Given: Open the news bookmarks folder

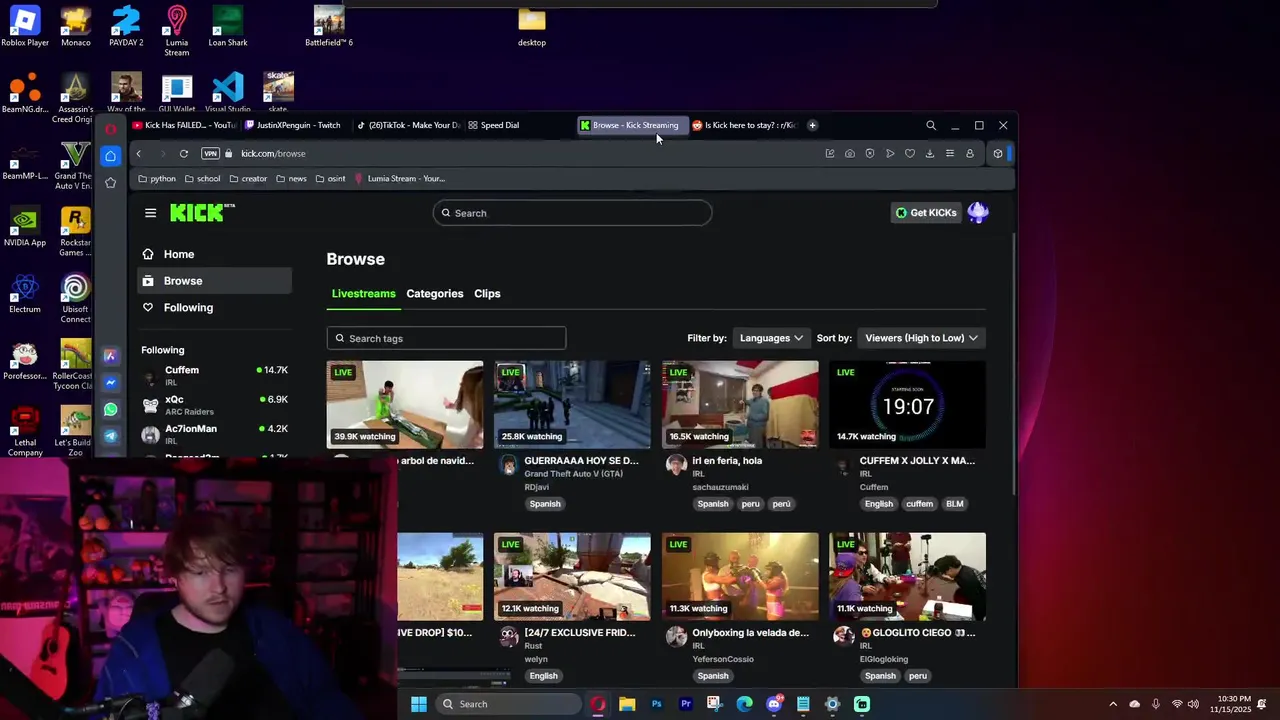Looking at the screenshot, I should [290, 179].
